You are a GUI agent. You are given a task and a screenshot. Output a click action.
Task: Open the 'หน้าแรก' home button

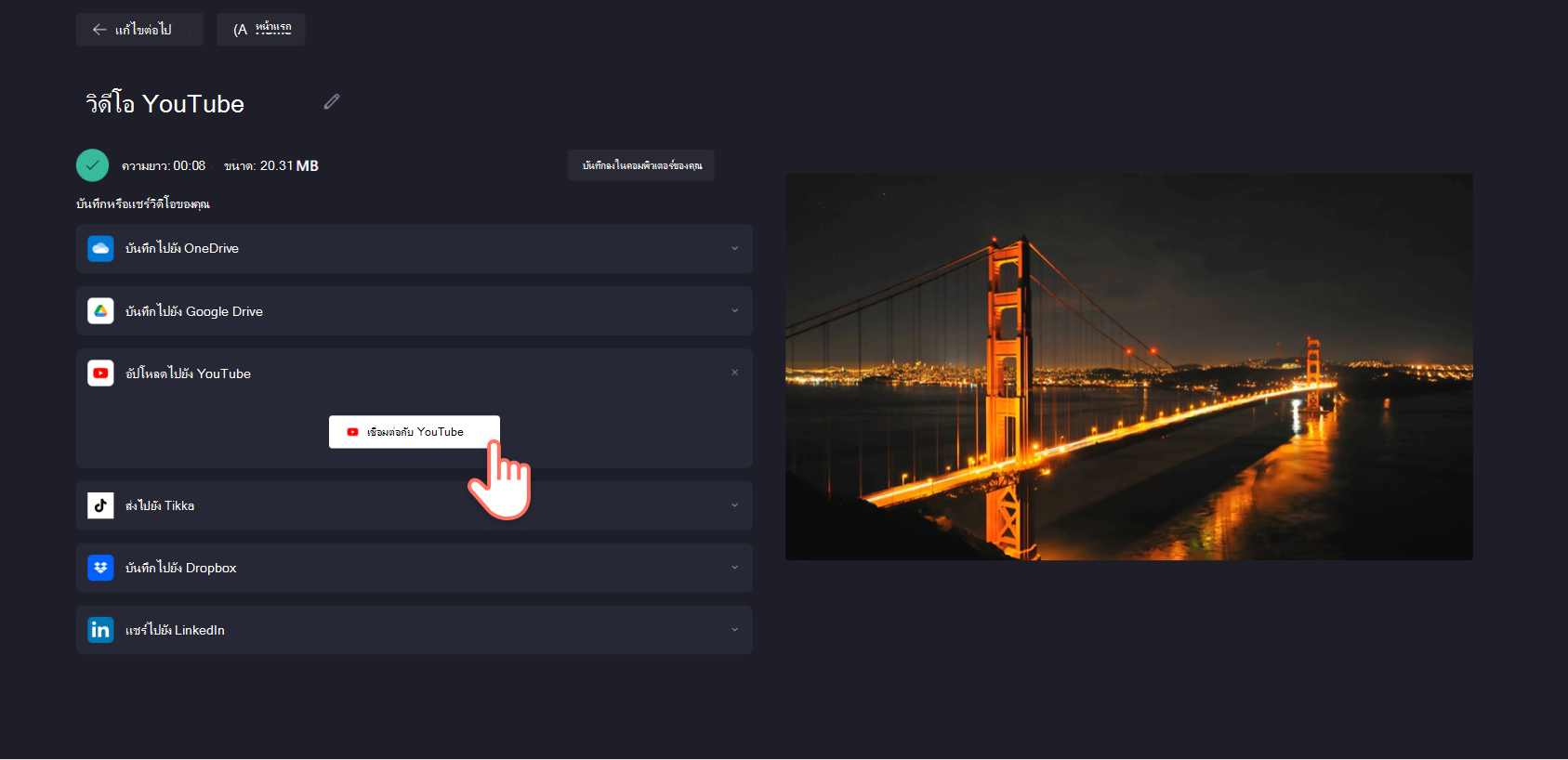[x=261, y=30]
